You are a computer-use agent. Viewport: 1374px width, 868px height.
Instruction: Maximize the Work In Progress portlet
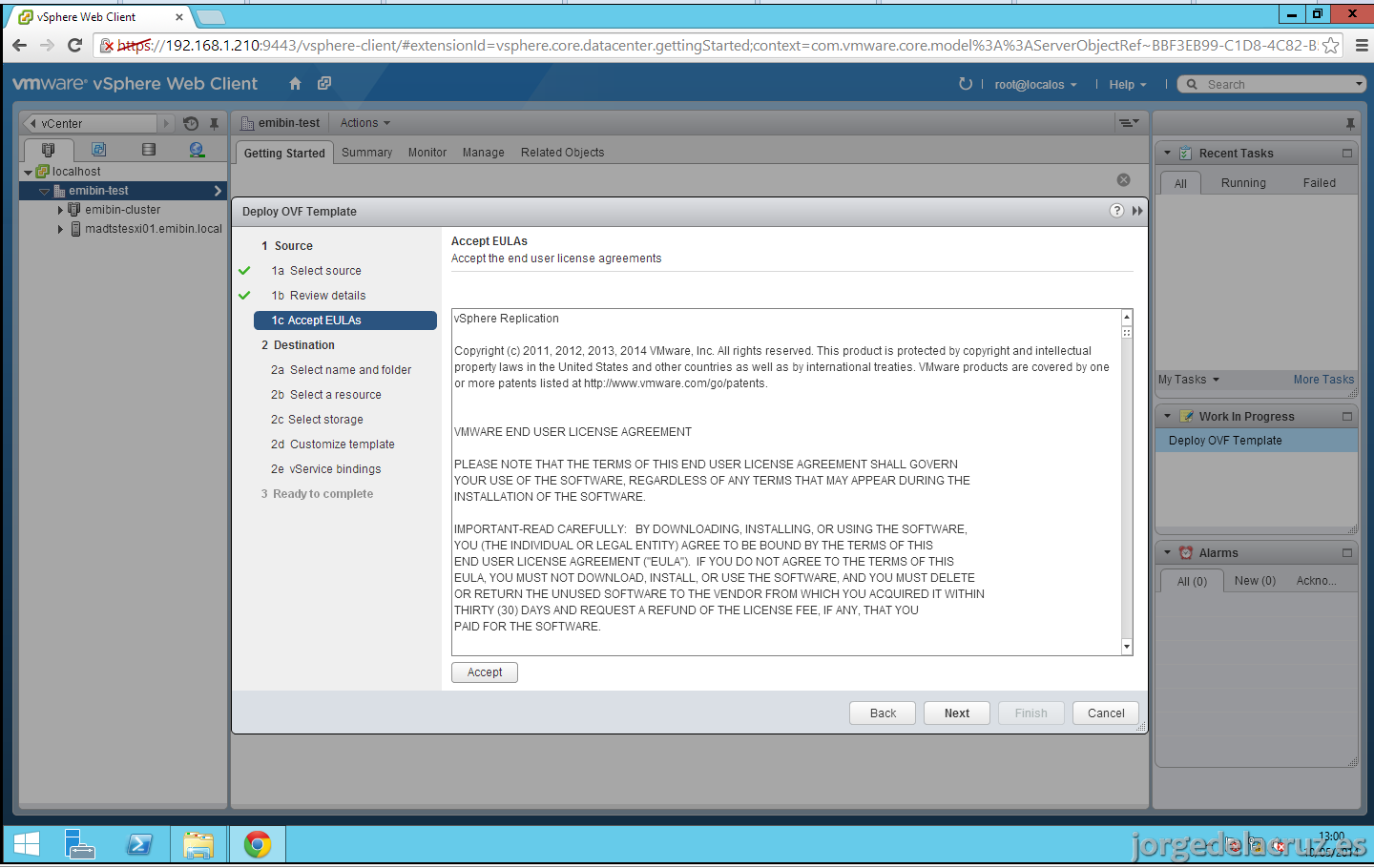click(x=1347, y=416)
